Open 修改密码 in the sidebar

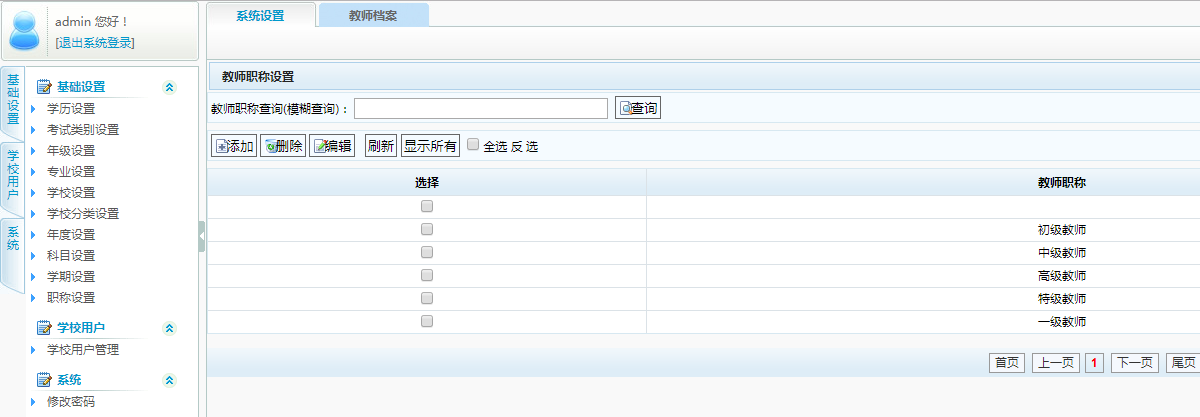(x=71, y=401)
